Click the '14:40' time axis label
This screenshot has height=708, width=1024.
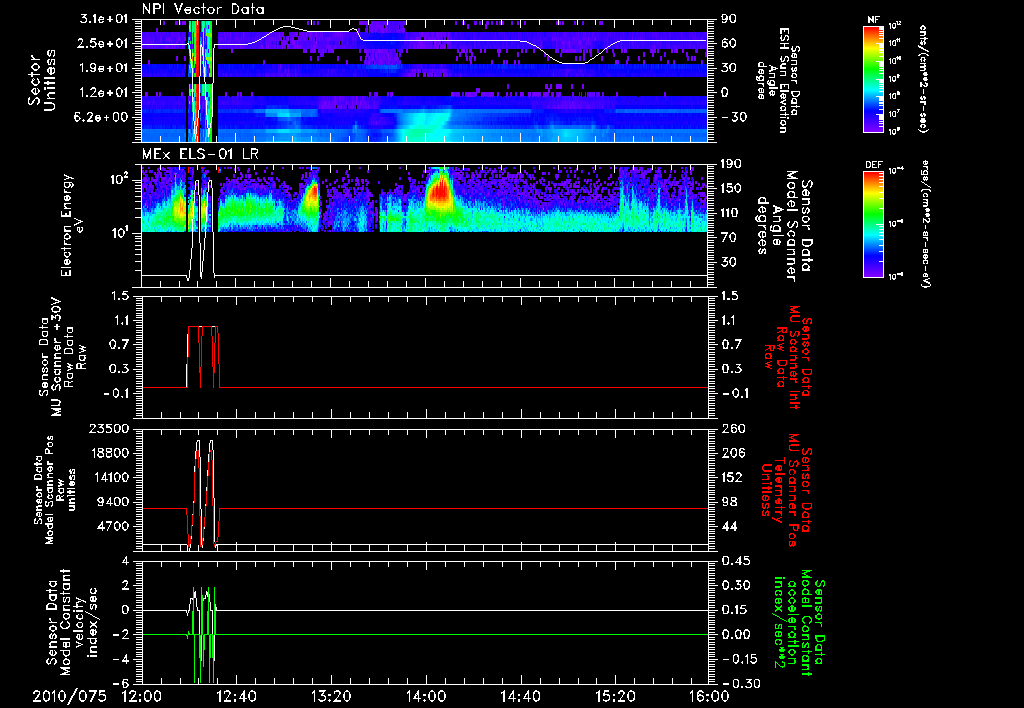coord(520,696)
